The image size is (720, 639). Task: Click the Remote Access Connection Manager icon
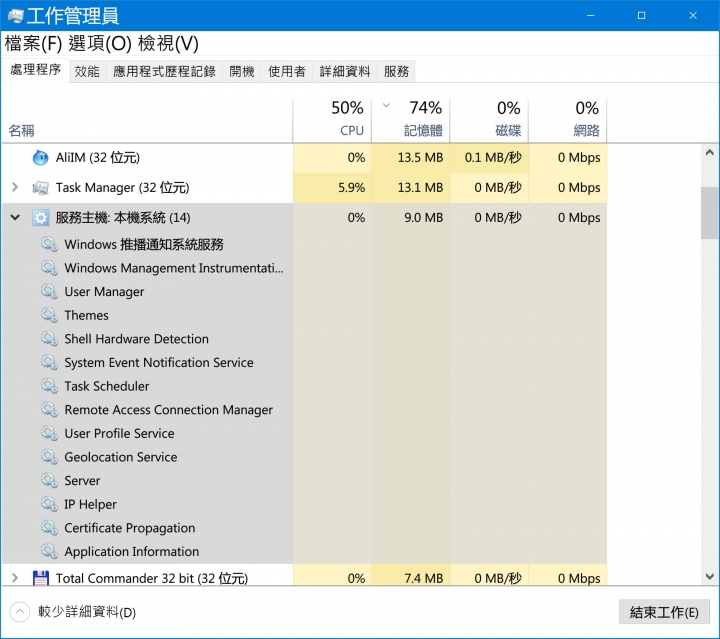(x=49, y=409)
